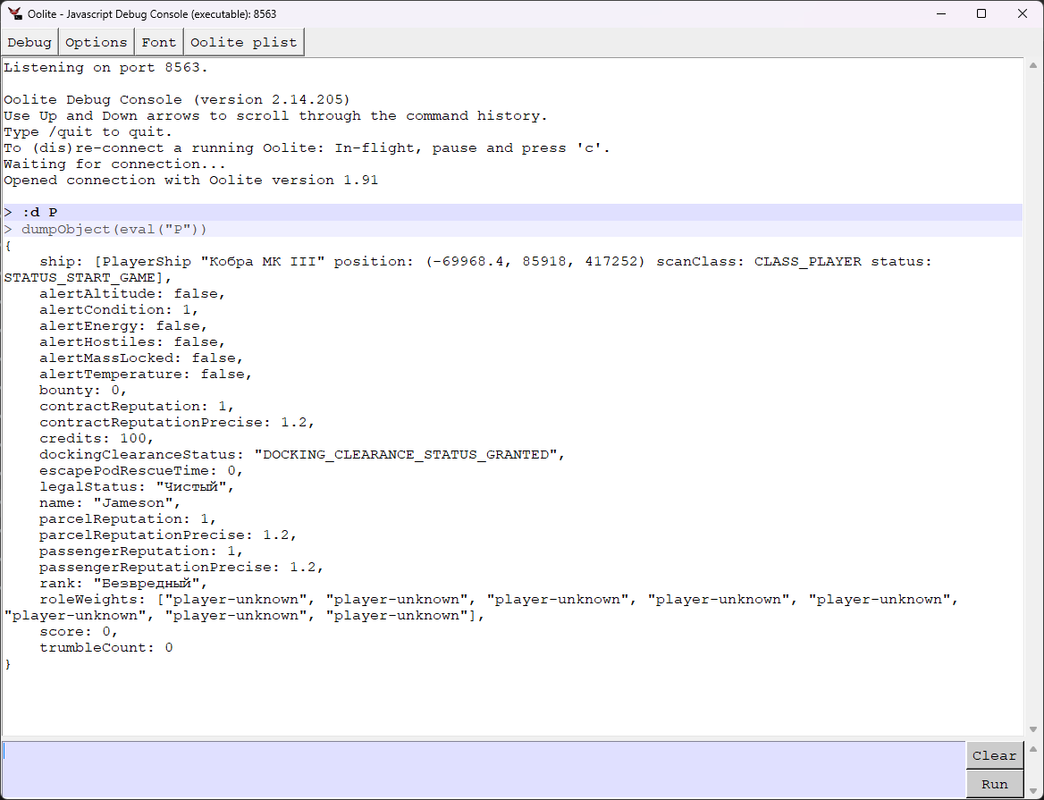Click 'passengerReputationPrecise: 1.2' line
1044x800 pixels.
pyautogui.click(x=181, y=567)
